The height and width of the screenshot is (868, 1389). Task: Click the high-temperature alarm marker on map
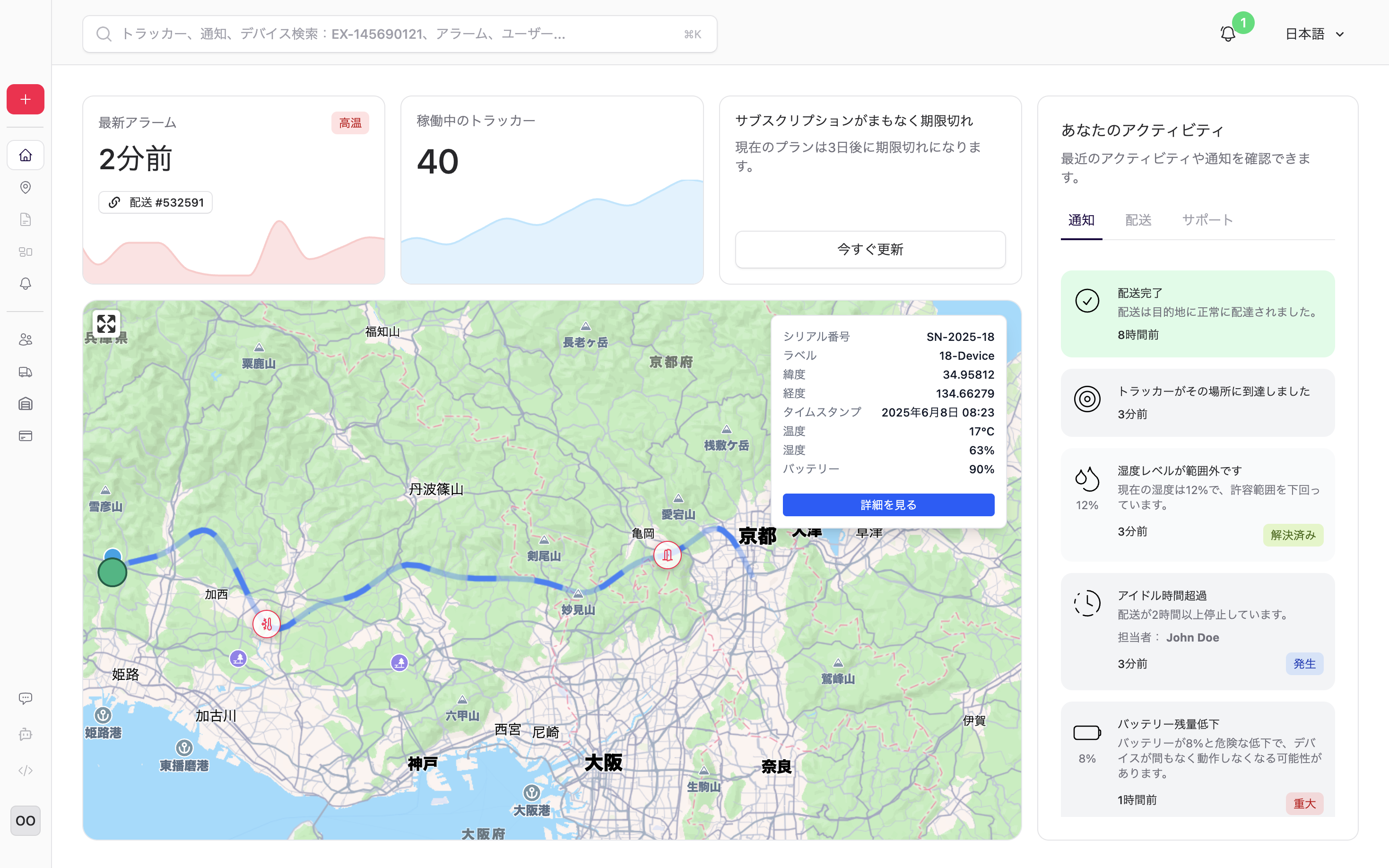pos(266,624)
